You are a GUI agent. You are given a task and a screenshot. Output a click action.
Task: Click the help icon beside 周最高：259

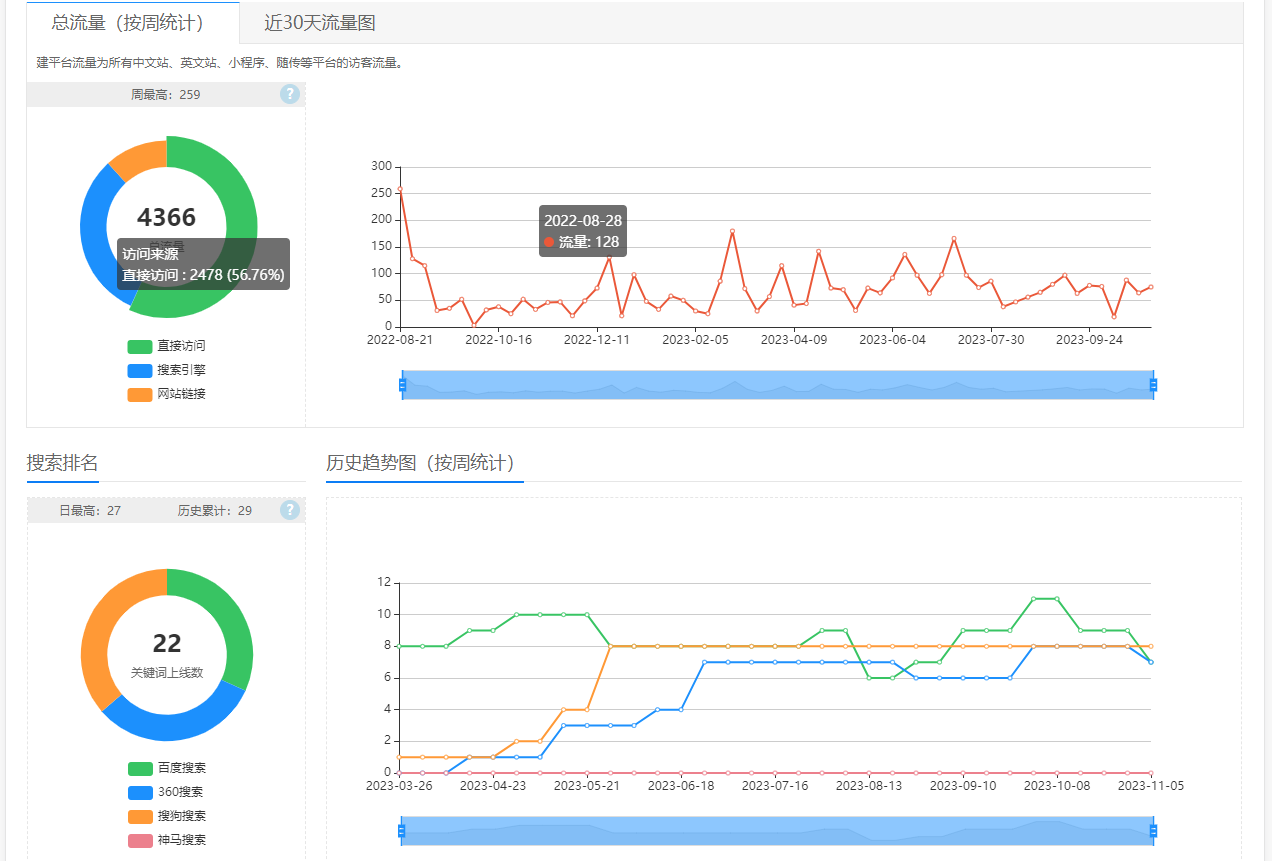click(x=290, y=95)
